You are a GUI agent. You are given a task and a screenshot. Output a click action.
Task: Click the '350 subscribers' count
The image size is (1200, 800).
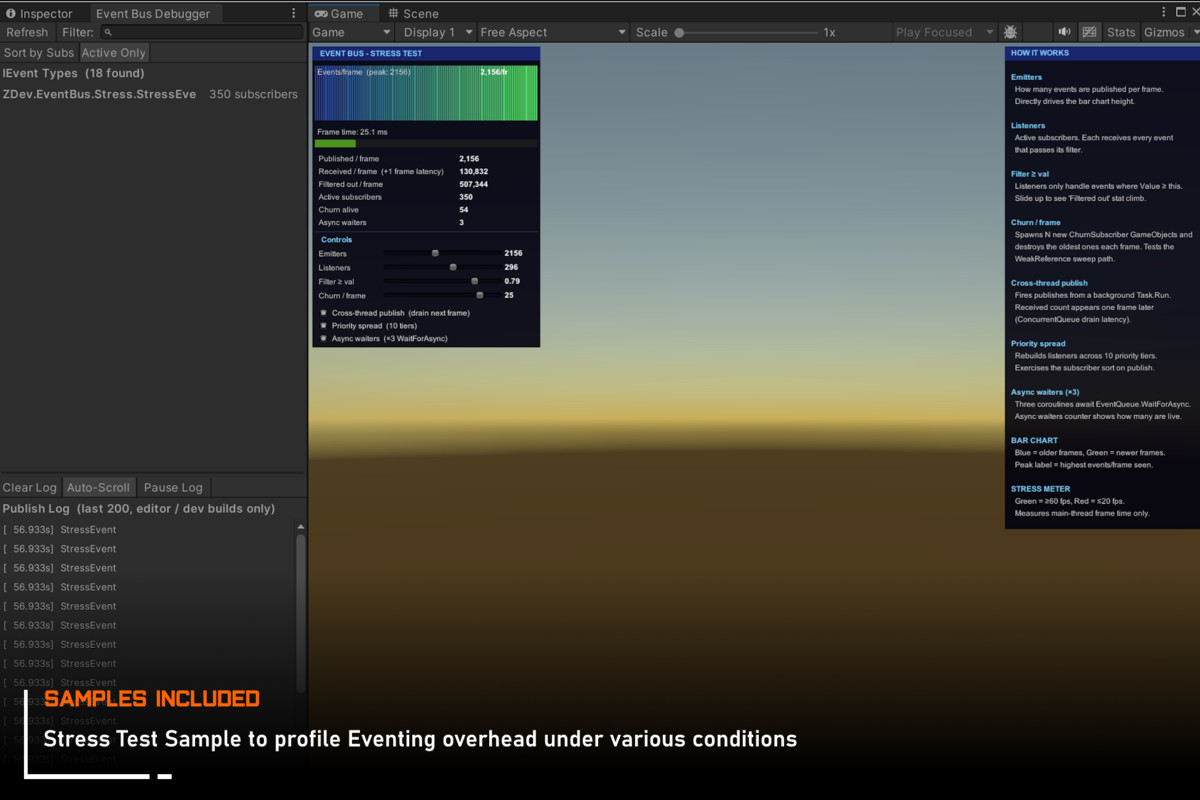click(253, 94)
